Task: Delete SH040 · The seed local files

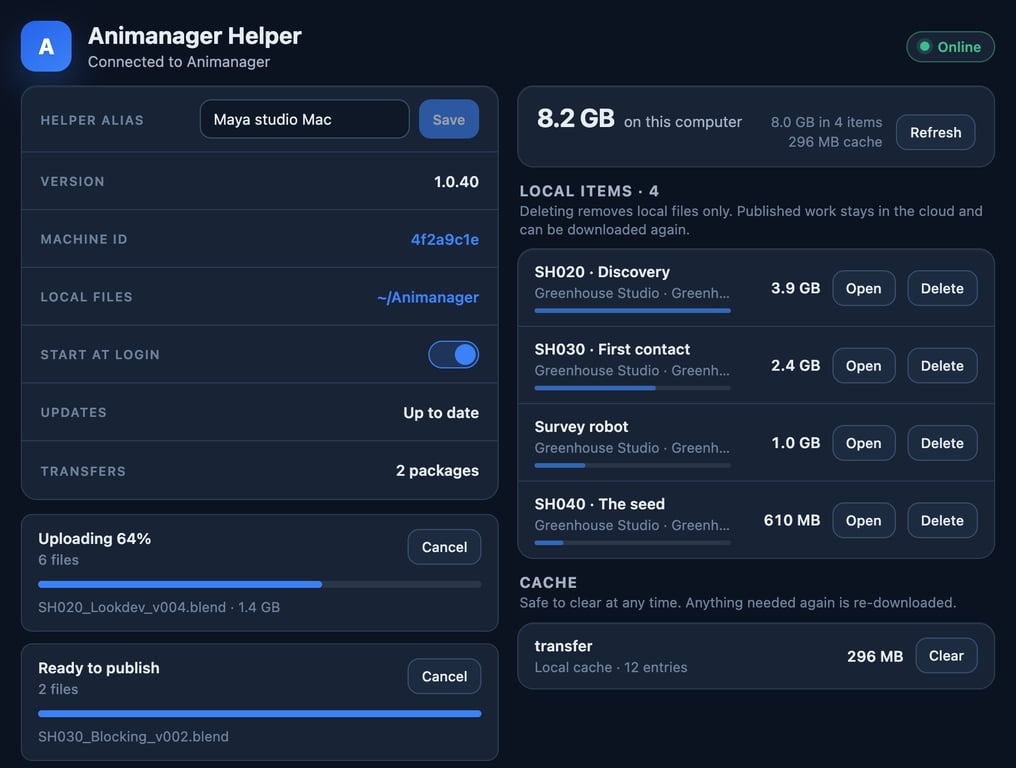Action: (x=941, y=520)
